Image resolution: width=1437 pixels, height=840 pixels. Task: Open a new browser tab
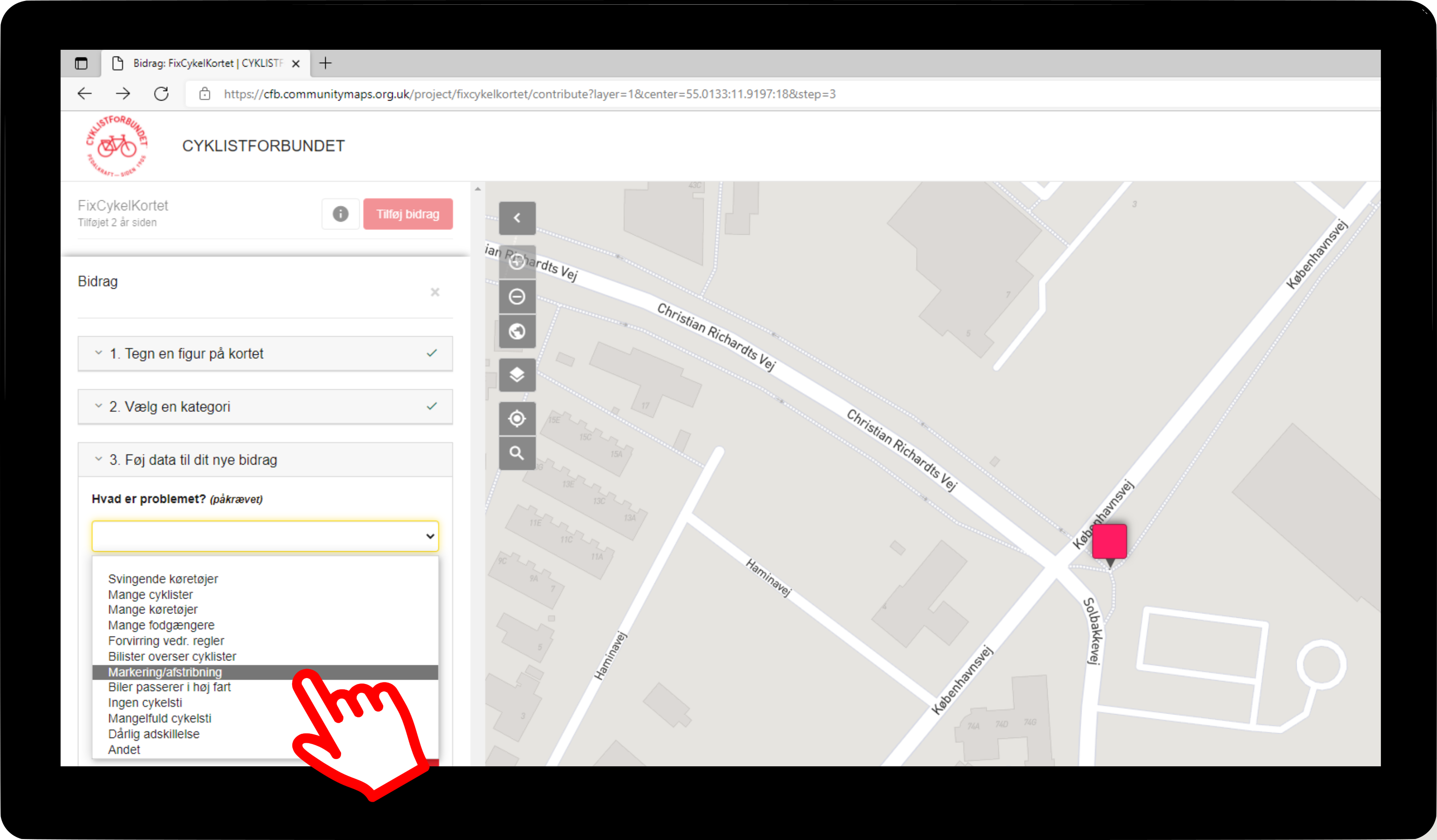pos(325,63)
